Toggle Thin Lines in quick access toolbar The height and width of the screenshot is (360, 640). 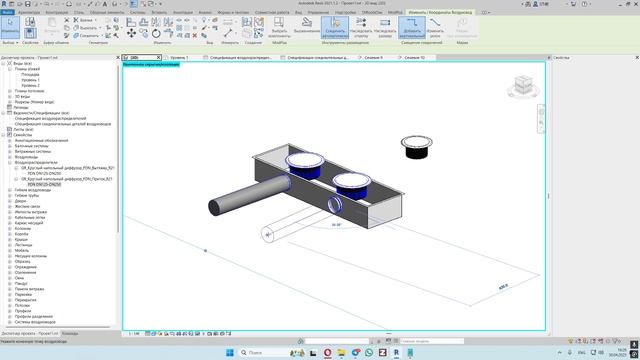(133, 4)
